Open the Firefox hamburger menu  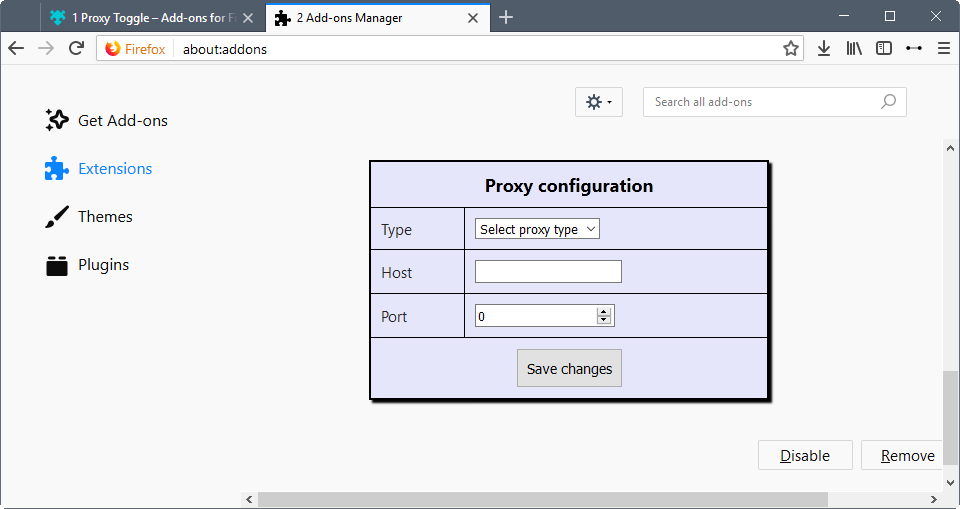pos(943,48)
